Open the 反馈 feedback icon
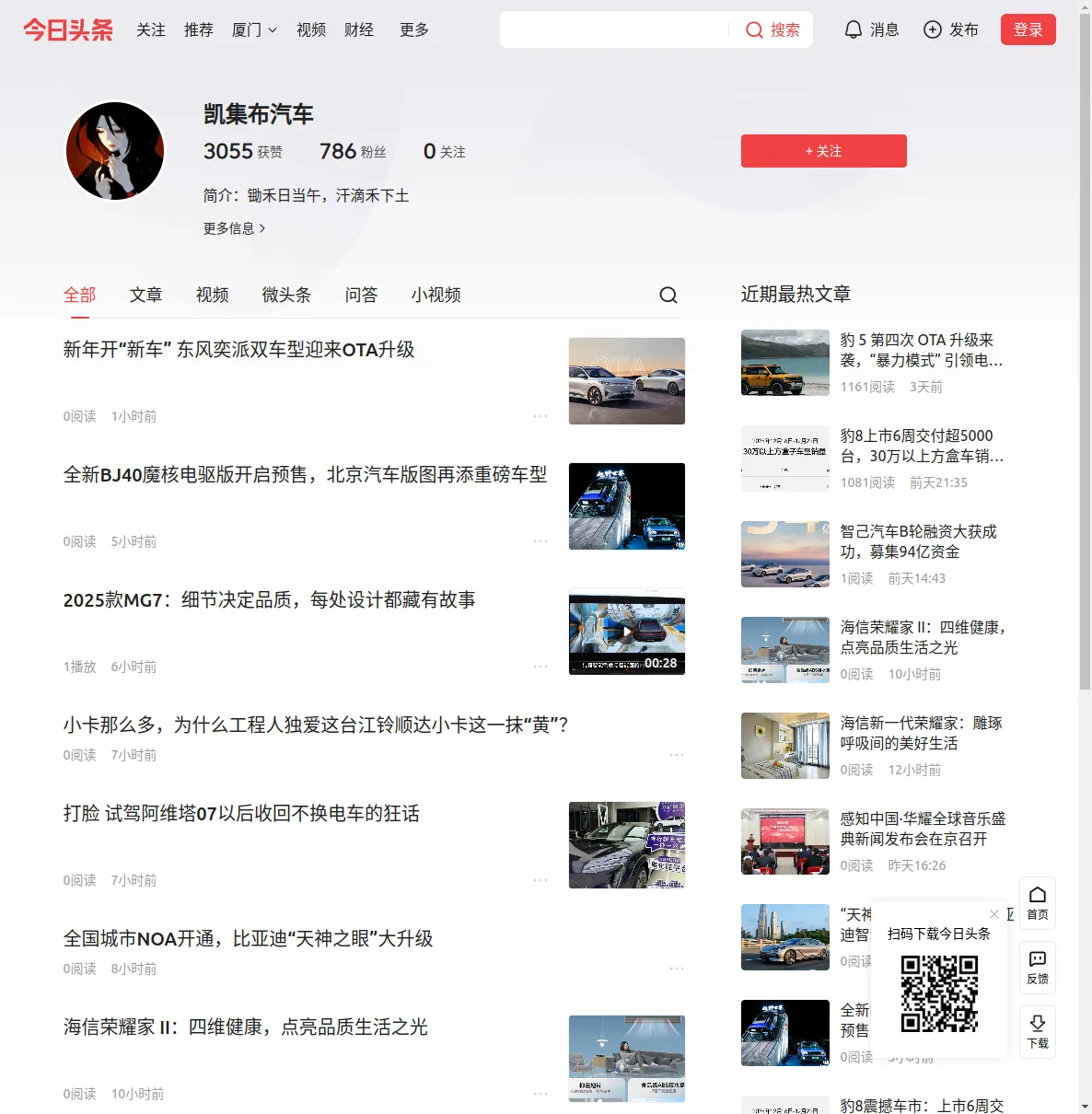The height and width of the screenshot is (1114, 1092). pos(1038,968)
